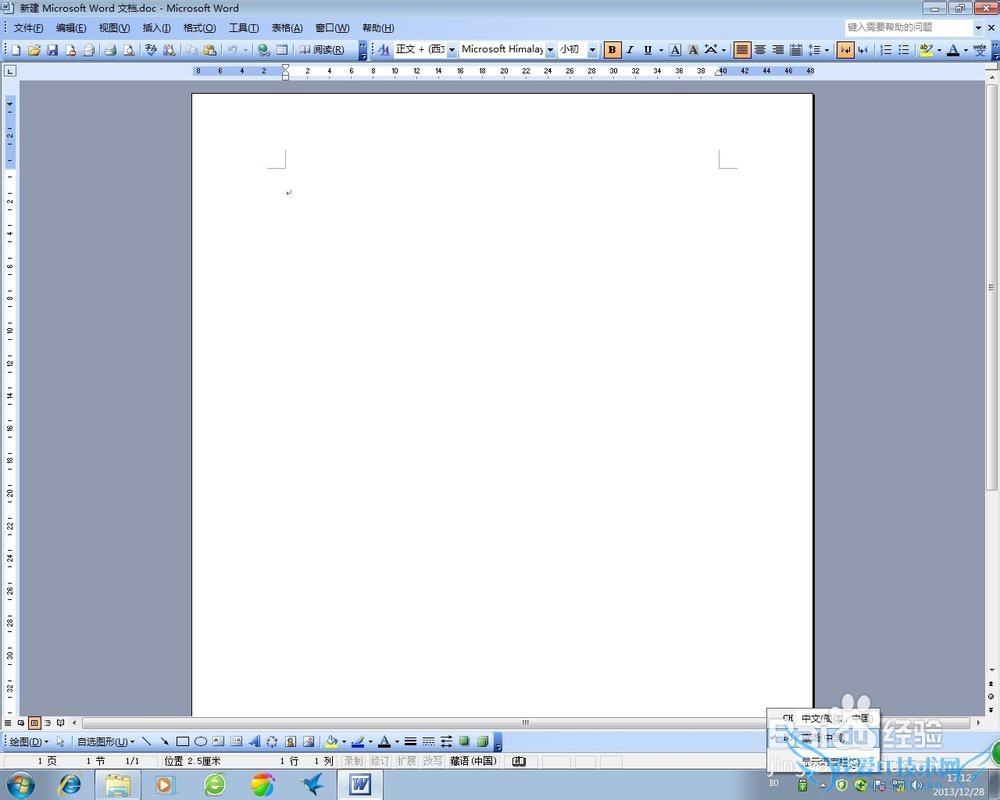The width and height of the screenshot is (1000, 800).
Task: Click the numbered list icon
Action: click(886, 50)
